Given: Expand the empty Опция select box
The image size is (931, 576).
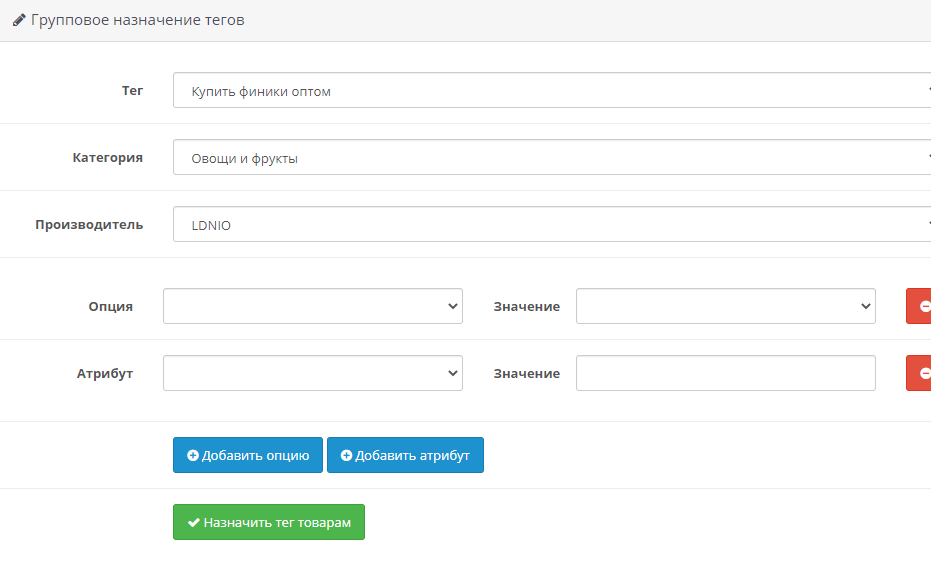Looking at the screenshot, I should coord(312,307).
